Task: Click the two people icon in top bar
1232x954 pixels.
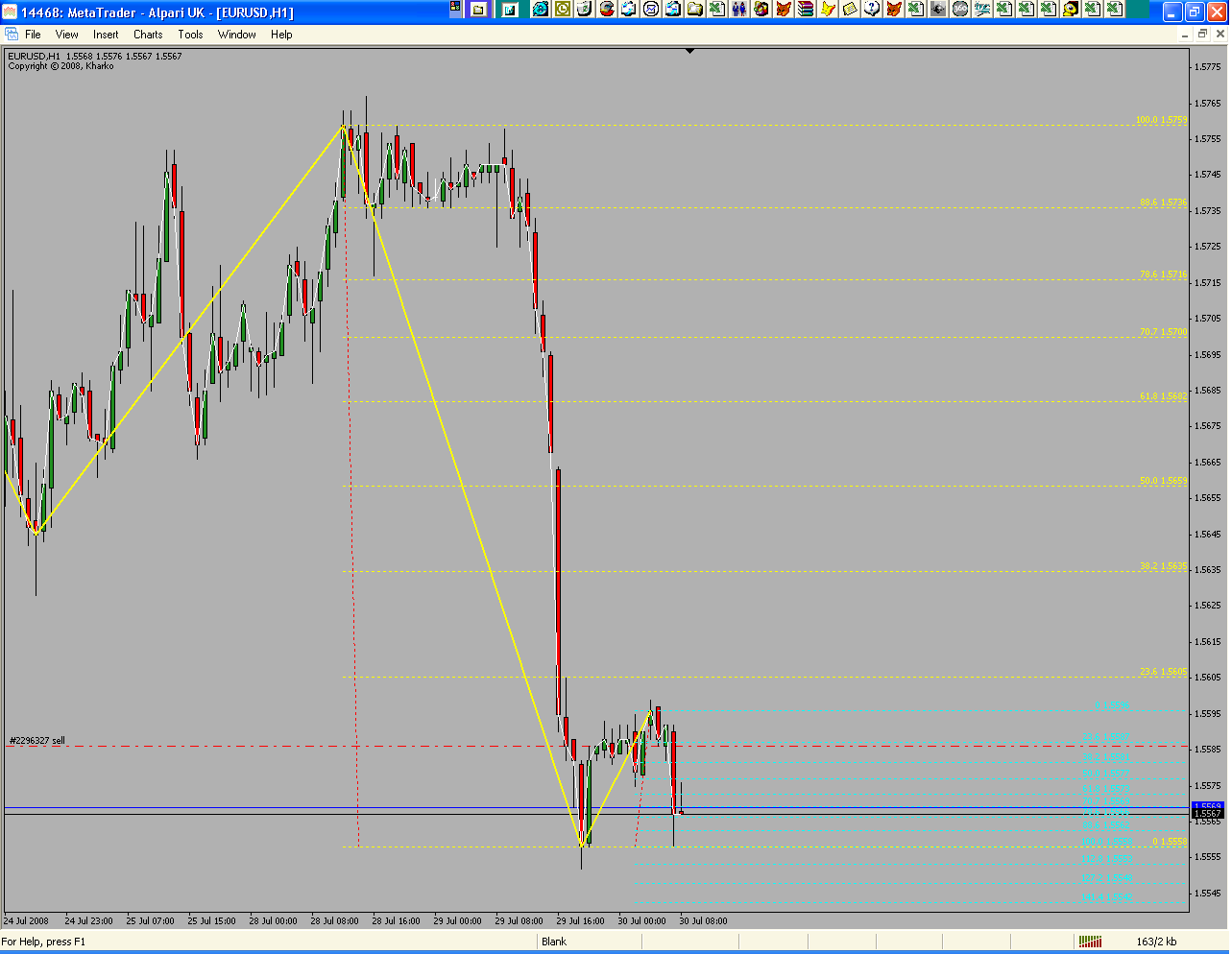Action: (738, 10)
